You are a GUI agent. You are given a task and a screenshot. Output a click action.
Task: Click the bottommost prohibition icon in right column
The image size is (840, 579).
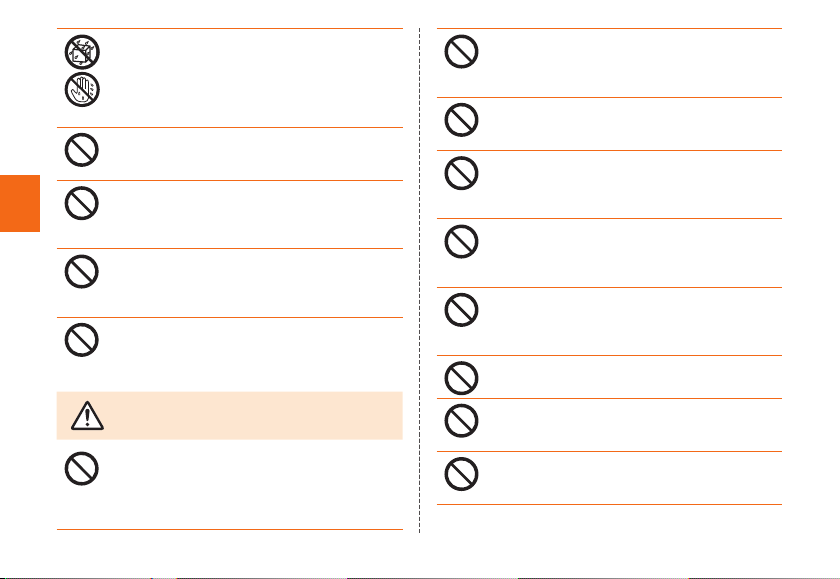tap(461, 474)
